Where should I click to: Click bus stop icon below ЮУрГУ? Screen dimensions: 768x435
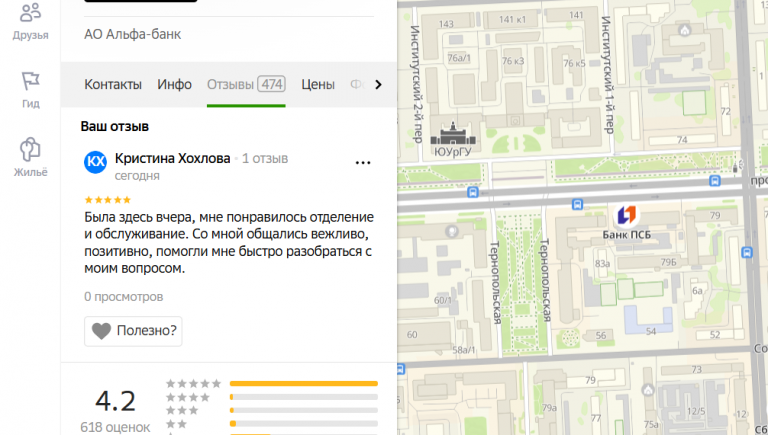[x=473, y=192]
